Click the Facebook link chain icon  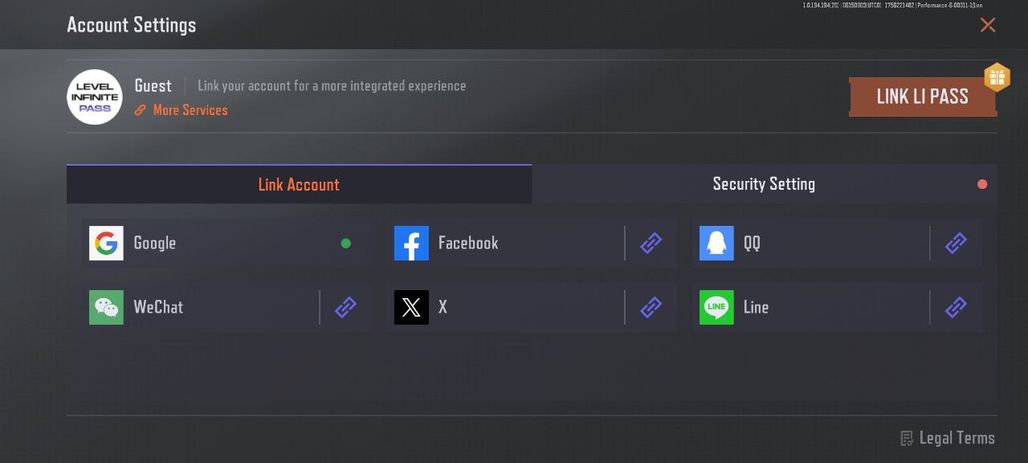click(x=650, y=243)
